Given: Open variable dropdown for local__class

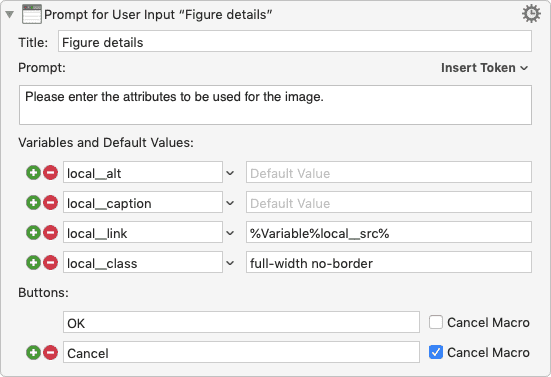Looking at the screenshot, I should click(230, 263).
